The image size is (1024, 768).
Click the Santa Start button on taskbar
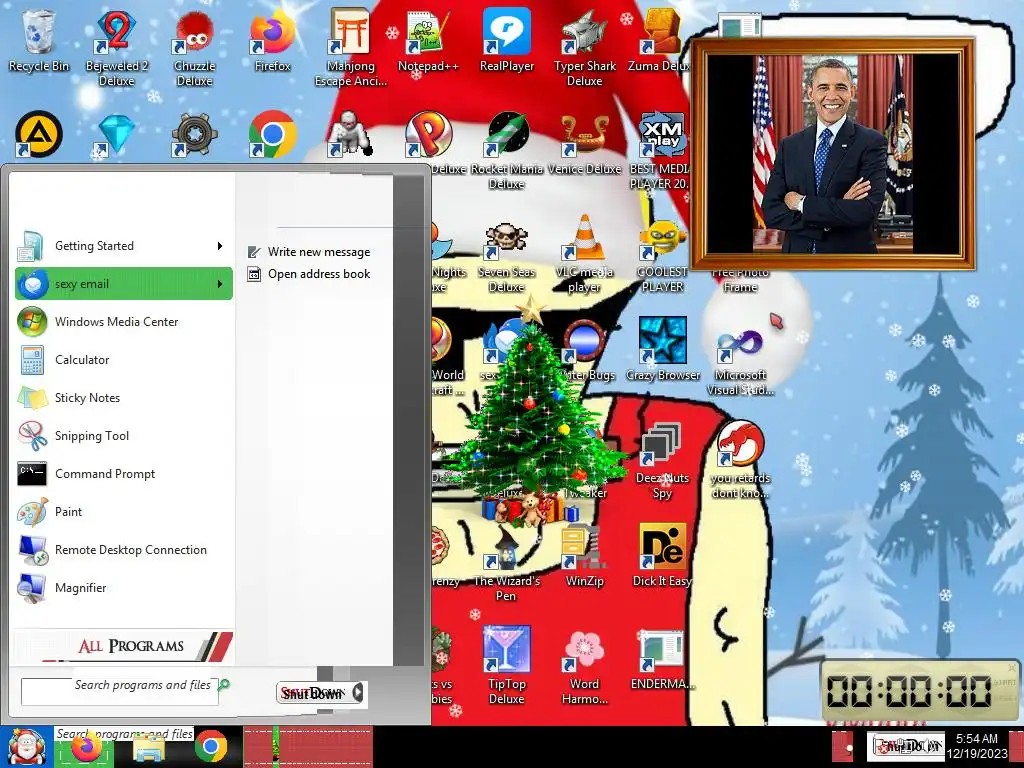click(26, 747)
